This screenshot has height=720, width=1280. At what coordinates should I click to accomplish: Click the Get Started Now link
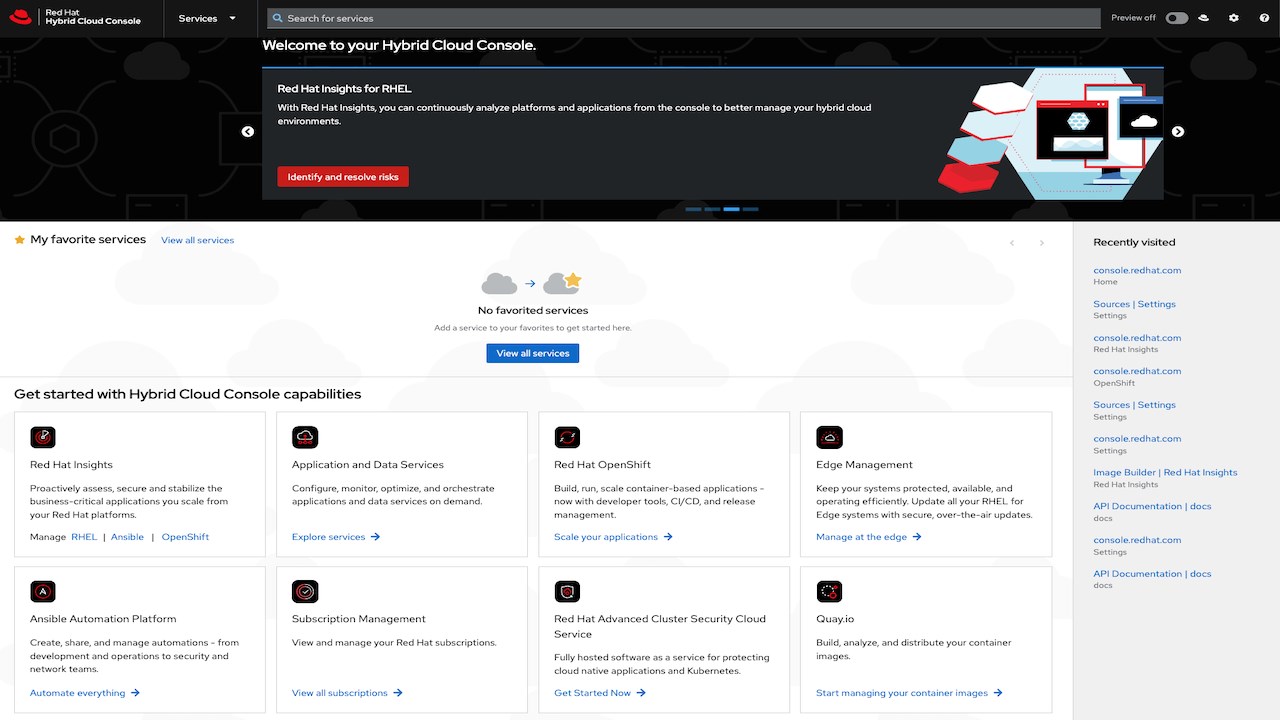coord(600,693)
